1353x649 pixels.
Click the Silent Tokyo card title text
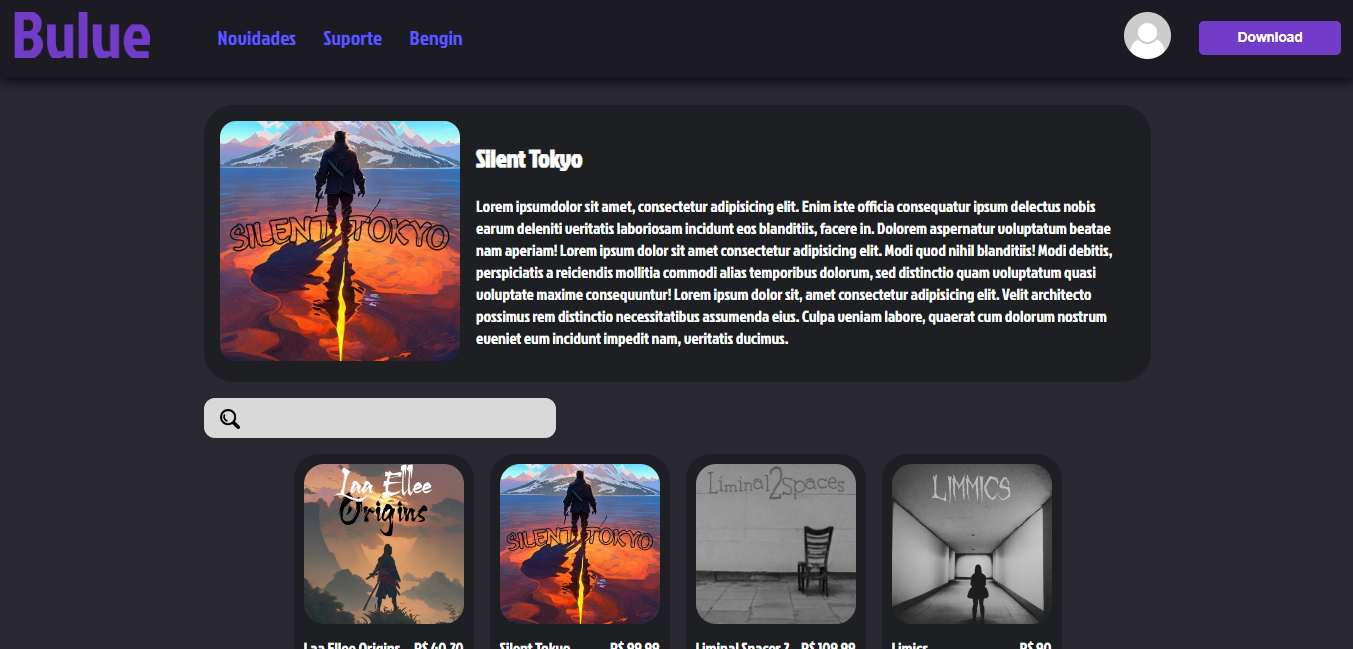click(x=535, y=644)
